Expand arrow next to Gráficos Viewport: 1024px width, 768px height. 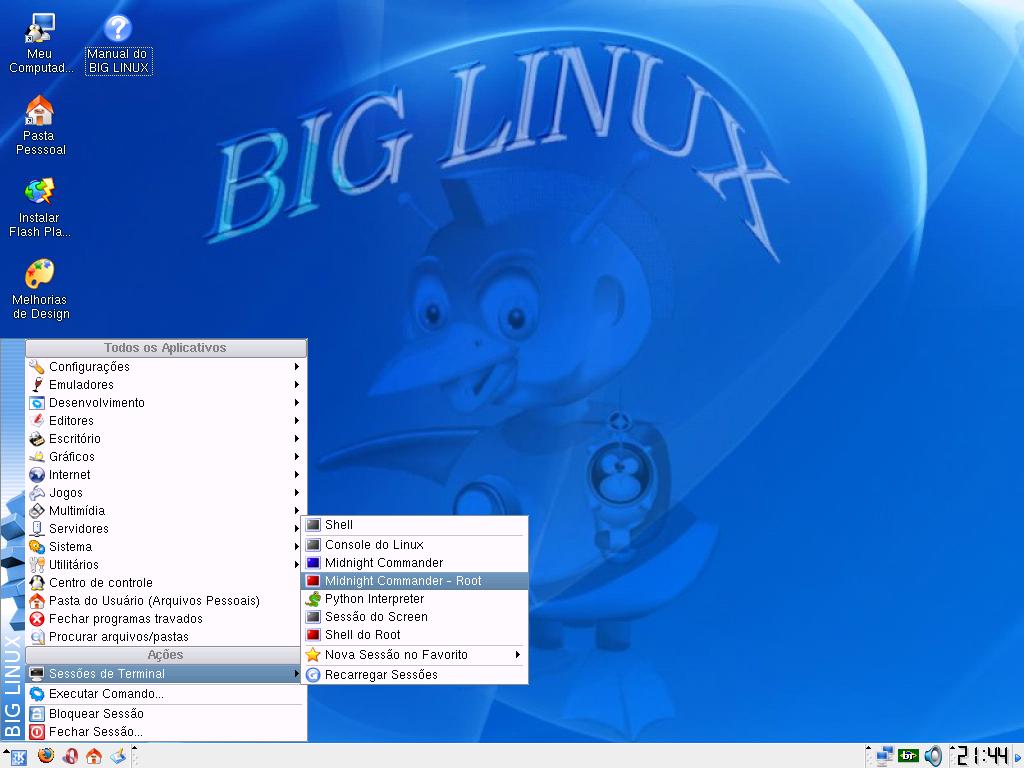(296, 456)
